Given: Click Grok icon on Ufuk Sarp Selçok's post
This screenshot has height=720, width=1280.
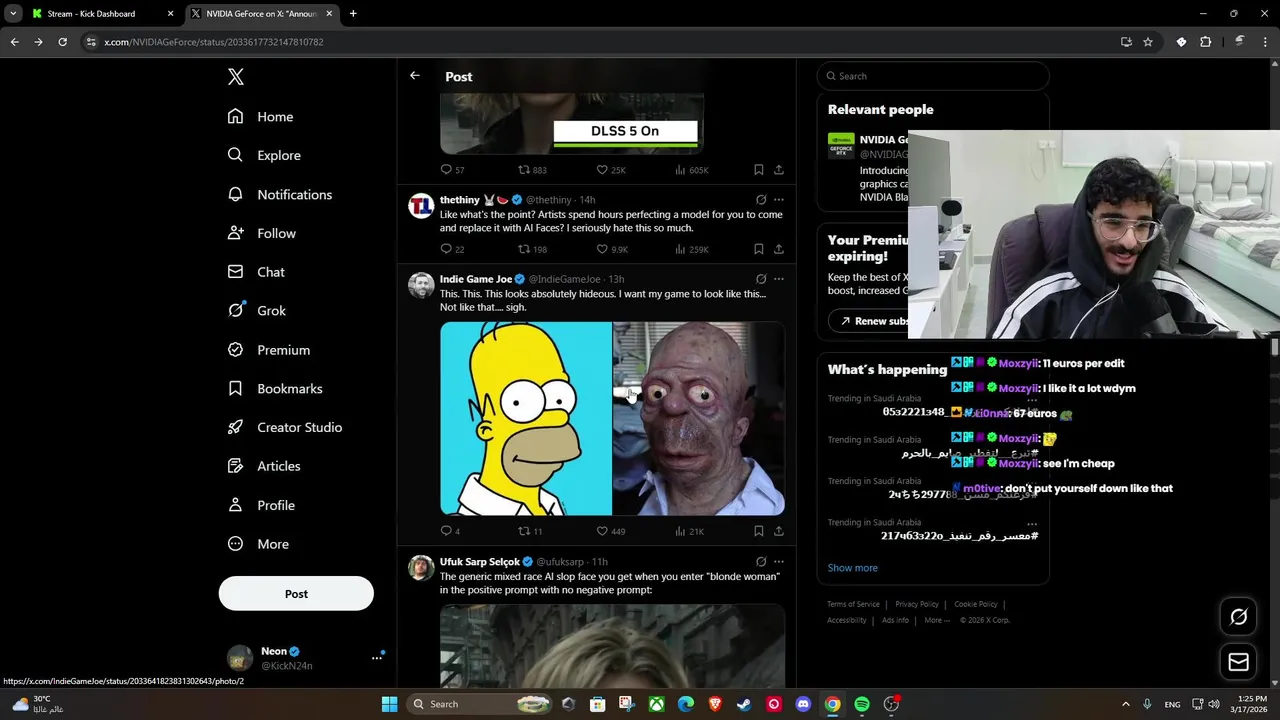Looking at the screenshot, I should 761,562.
